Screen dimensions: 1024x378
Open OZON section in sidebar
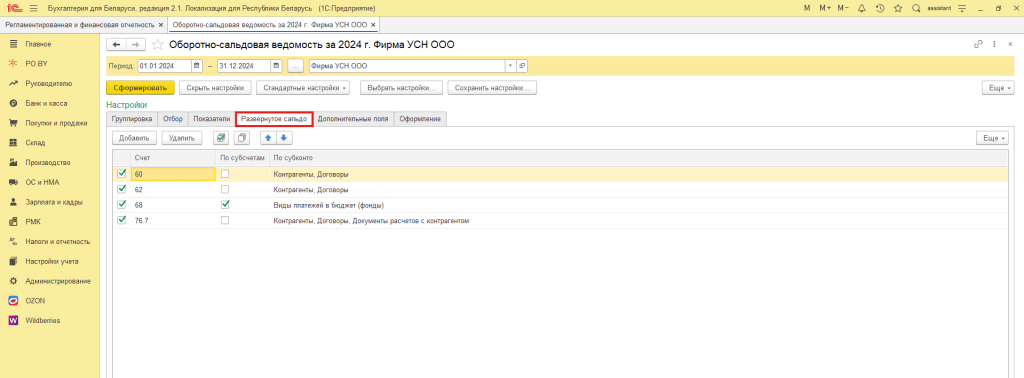click(x=35, y=300)
